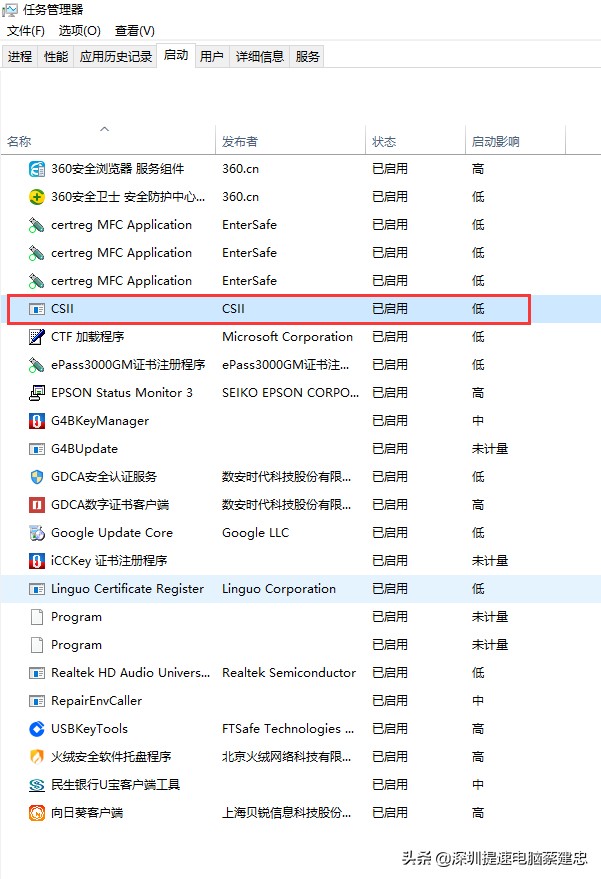Screen dimensions: 601x879
Task: Click the 火绒安全软件托盘程序 icon
Action: click(35, 757)
